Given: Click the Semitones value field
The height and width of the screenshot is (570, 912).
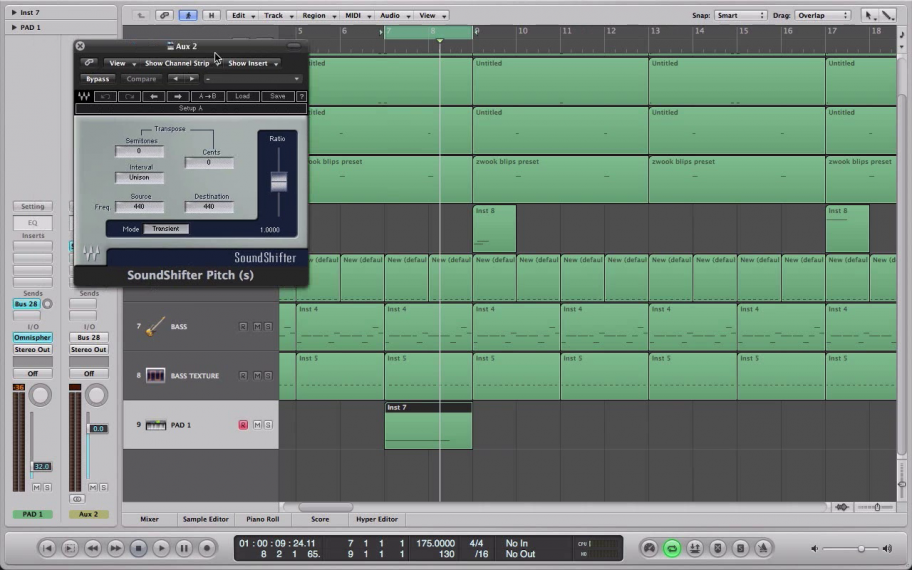Looking at the screenshot, I should (x=139, y=151).
